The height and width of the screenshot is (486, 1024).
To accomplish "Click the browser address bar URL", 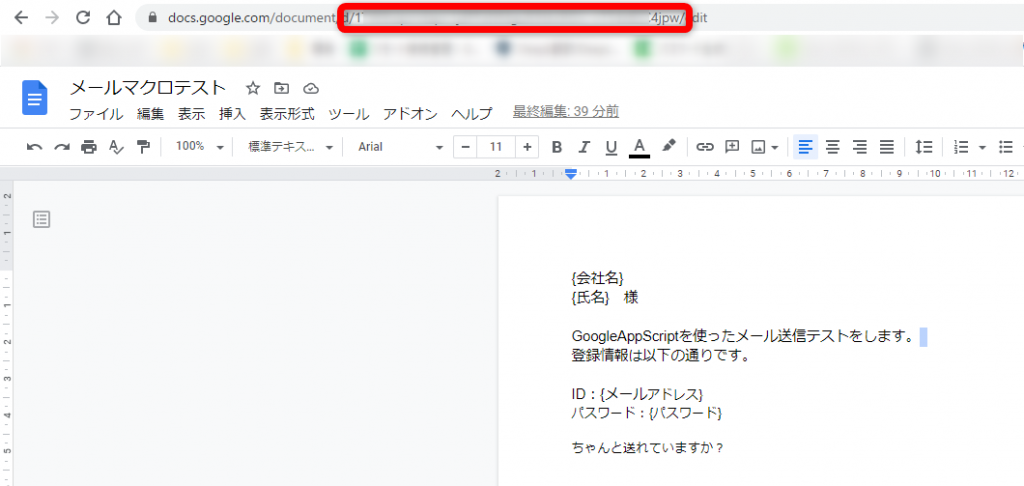I will (436, 18).
